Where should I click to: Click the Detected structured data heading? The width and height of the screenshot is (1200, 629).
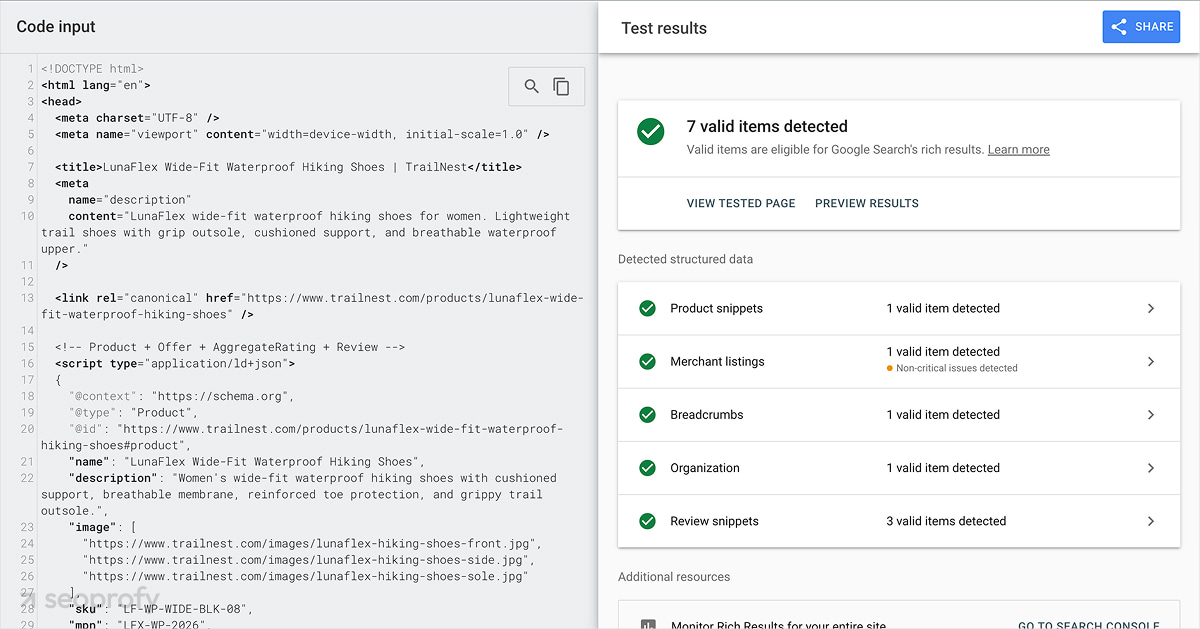coord(685,259)
